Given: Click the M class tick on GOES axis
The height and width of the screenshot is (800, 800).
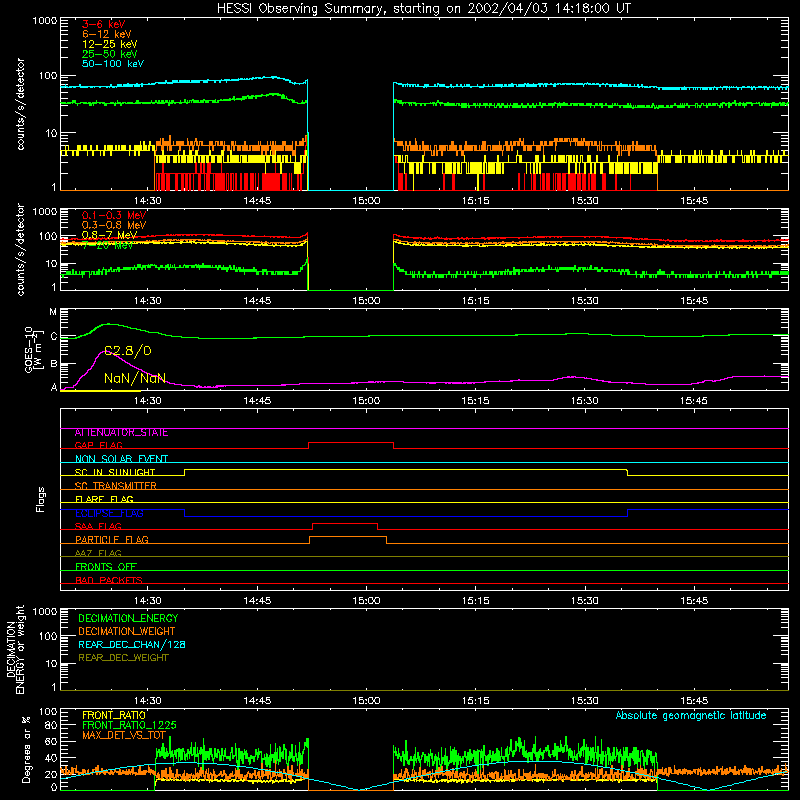Looking at the screenshot, I should 53,312.
